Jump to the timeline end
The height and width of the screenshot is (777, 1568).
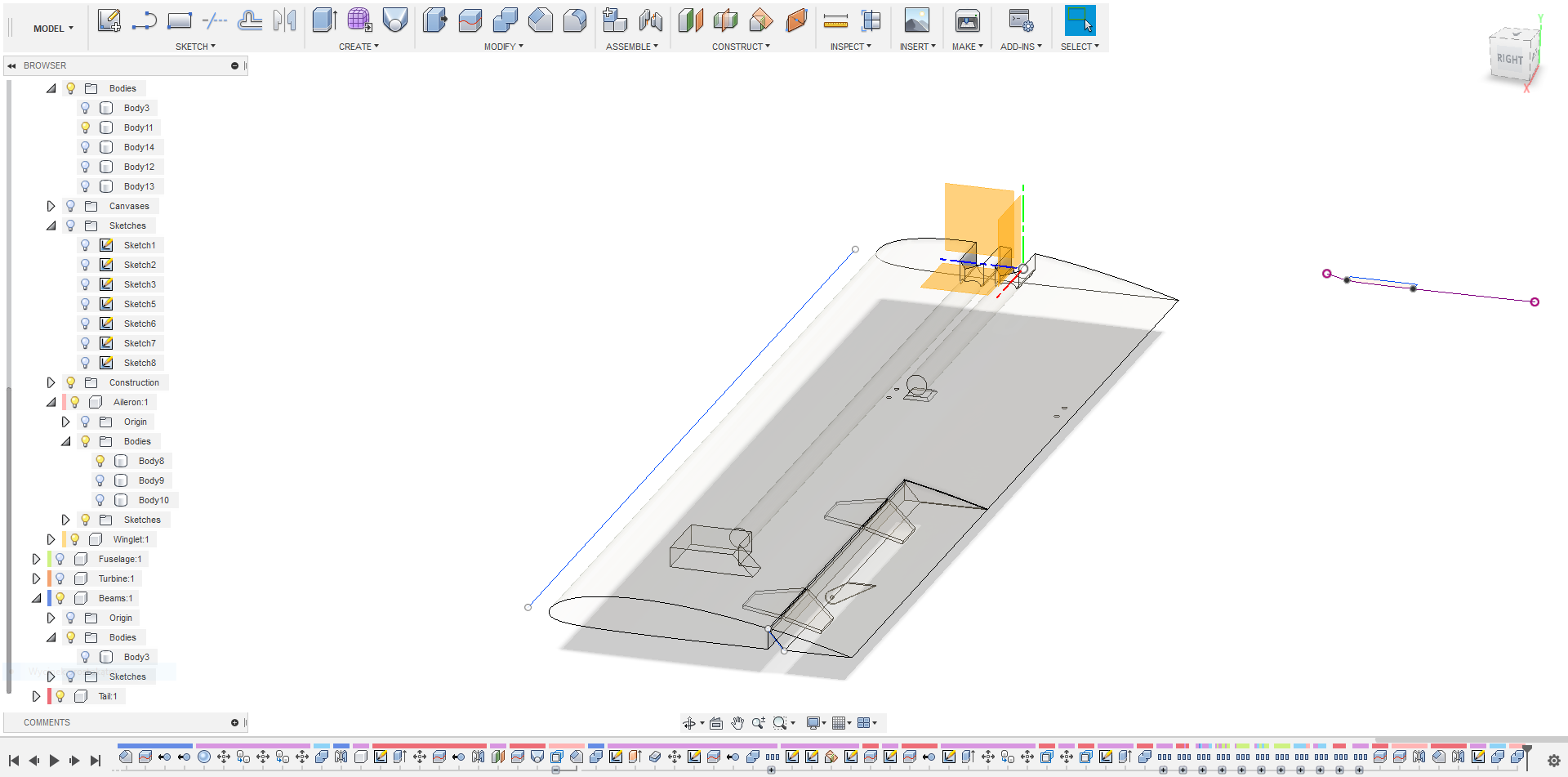click(95, 761)
